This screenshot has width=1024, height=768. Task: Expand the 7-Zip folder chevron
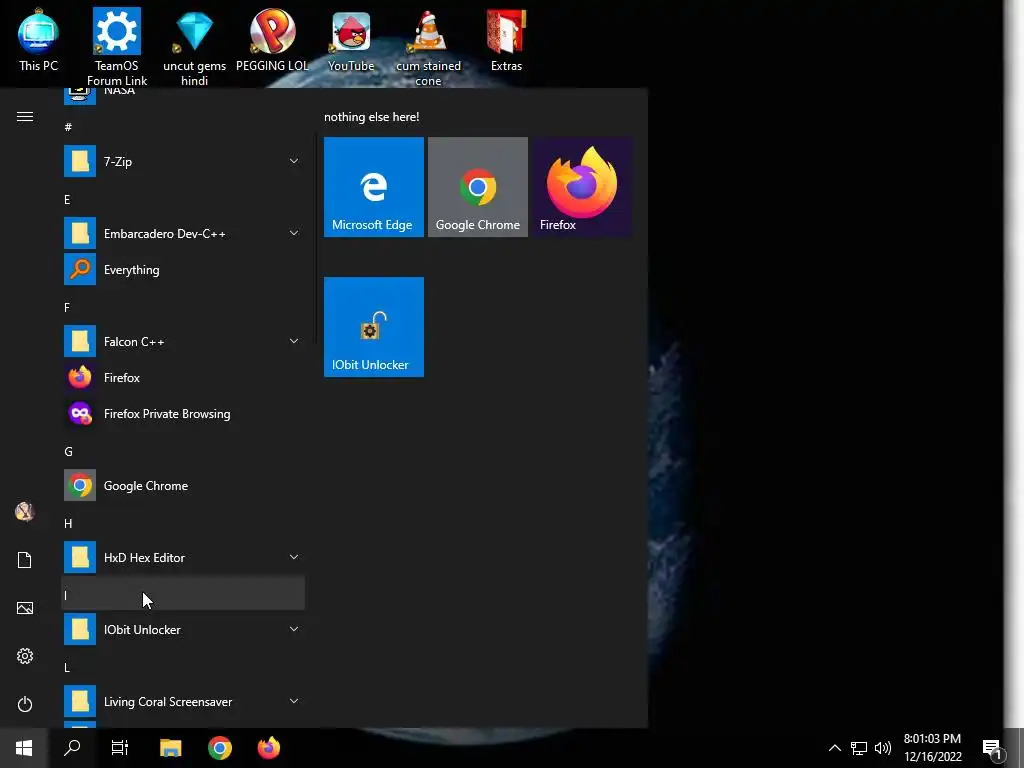coord(294,161)
